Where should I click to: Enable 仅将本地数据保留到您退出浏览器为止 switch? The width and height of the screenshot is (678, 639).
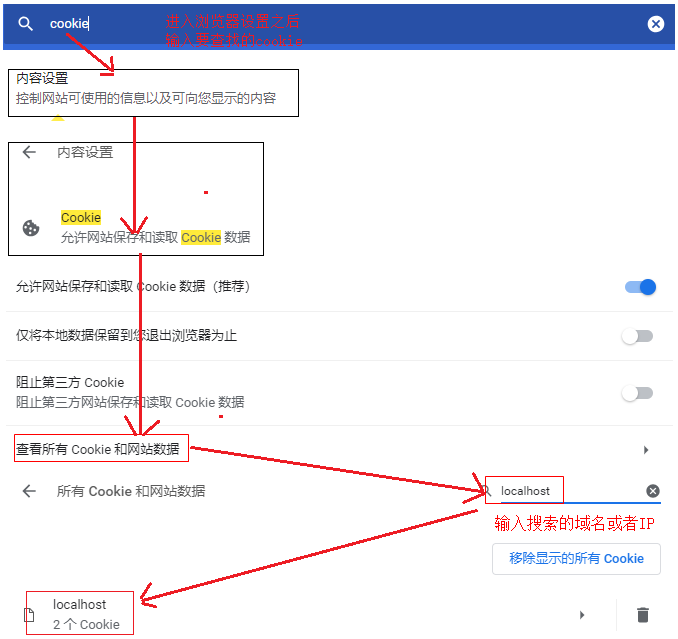637,336
